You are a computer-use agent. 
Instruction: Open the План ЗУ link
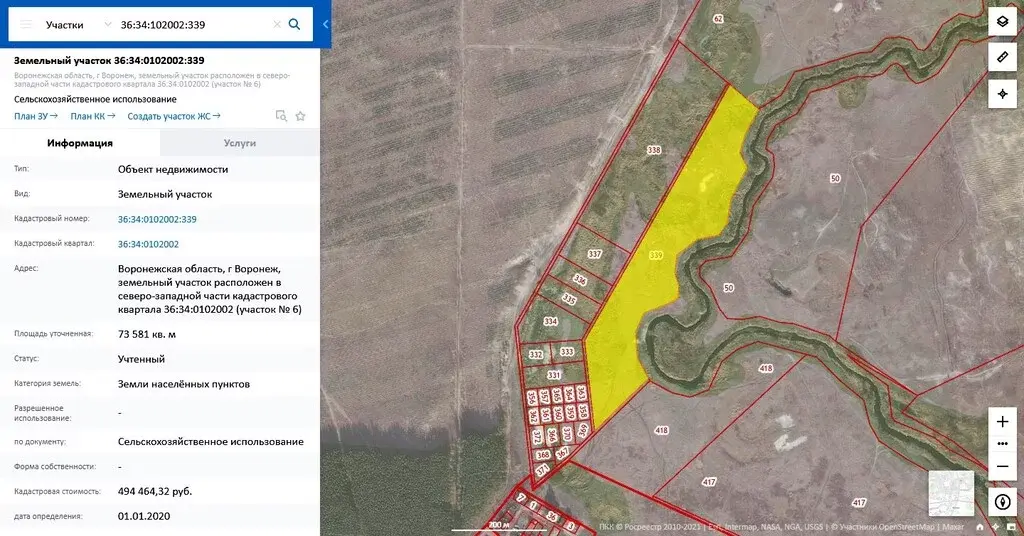[36, 116]
